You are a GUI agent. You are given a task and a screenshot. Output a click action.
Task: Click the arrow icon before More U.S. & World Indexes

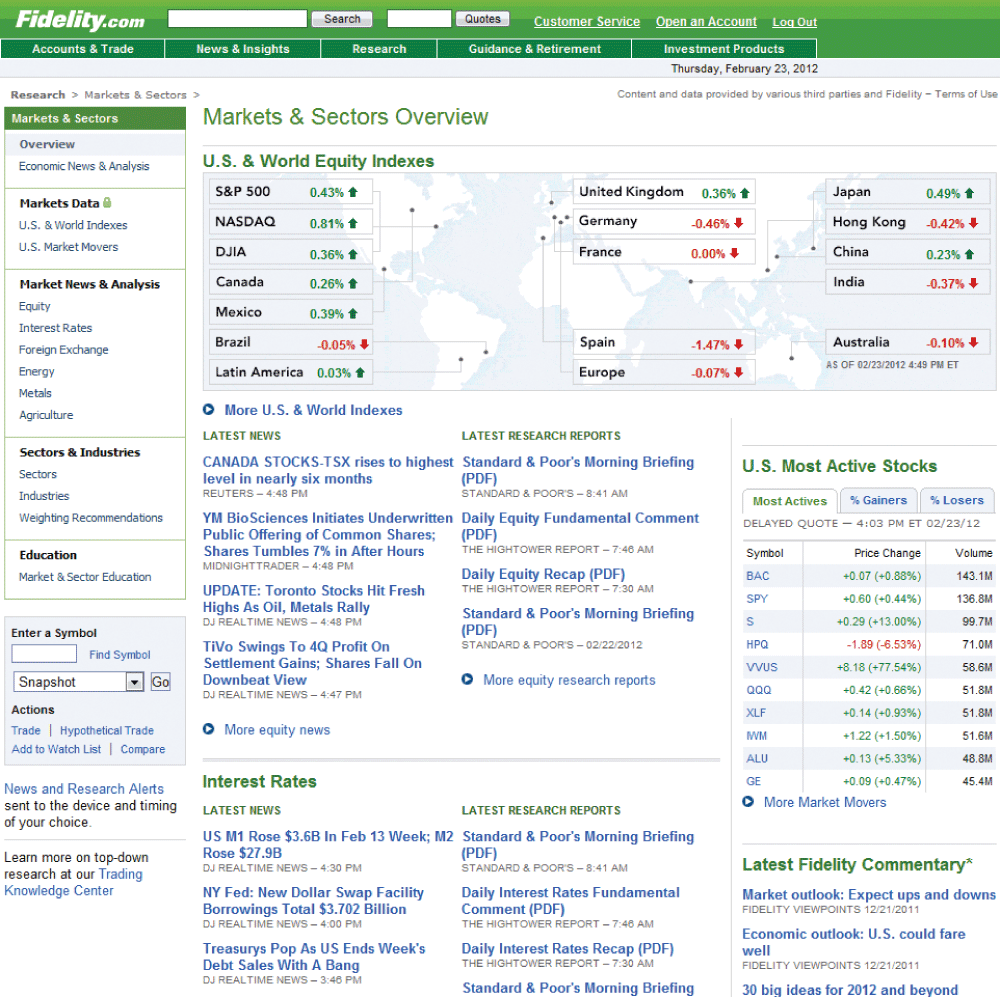[209, 409]
